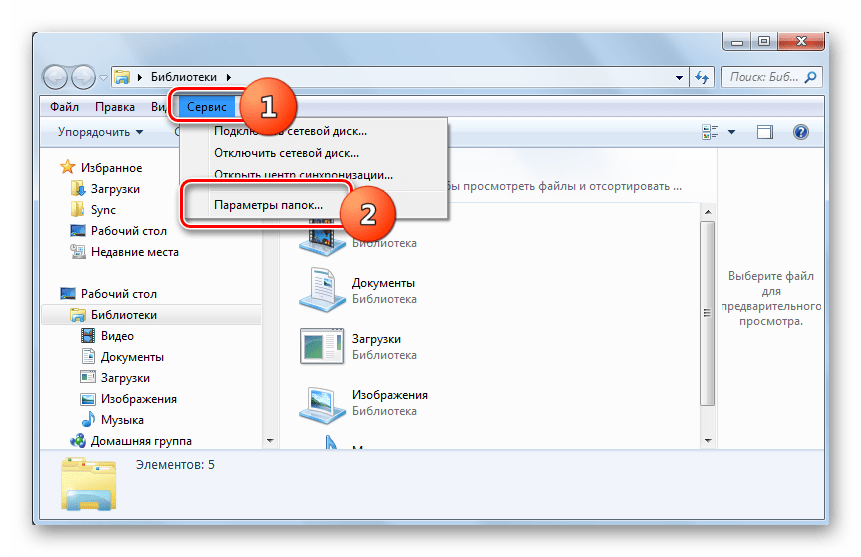This screenshot has height=557, width=861.
Task: Open address bar history dropdown
Action: point(679,77)
